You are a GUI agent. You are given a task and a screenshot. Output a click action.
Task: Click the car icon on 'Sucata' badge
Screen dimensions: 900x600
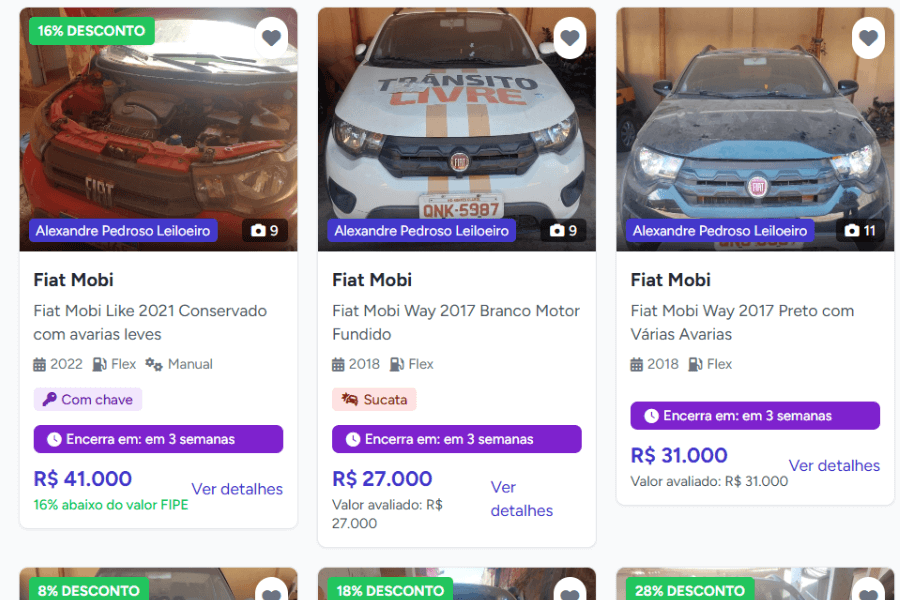(349, 399)
